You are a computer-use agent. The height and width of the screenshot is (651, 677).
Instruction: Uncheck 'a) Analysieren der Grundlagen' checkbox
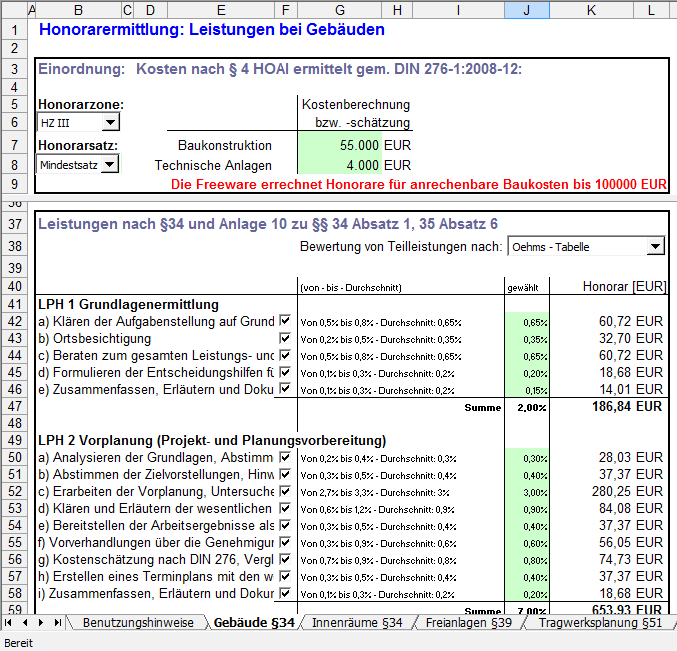[x=285, y=457]
